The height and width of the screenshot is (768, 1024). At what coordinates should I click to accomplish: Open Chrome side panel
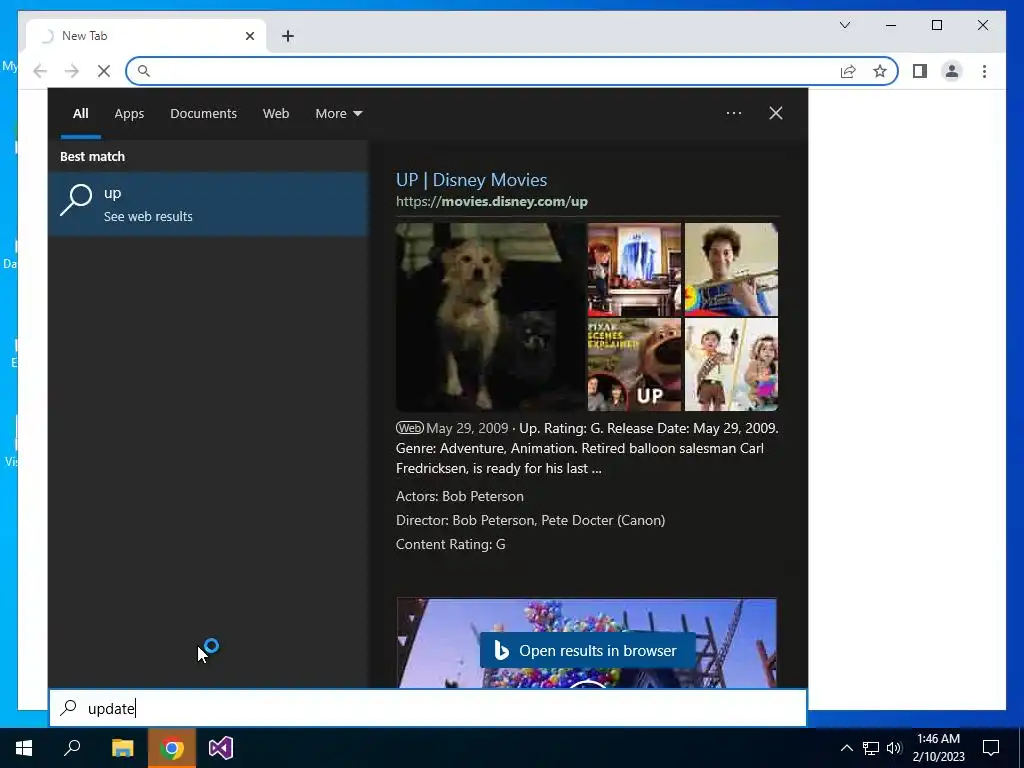[920, 71]
